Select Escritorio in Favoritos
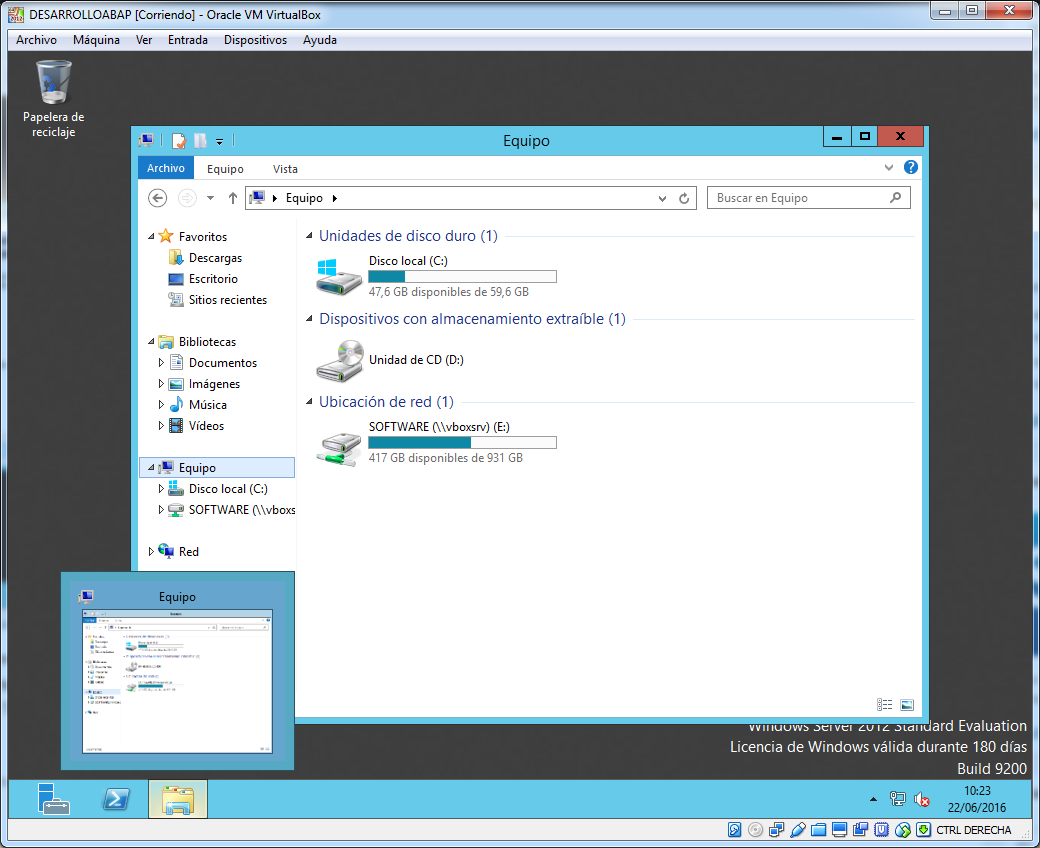 (x=213, y=278)
